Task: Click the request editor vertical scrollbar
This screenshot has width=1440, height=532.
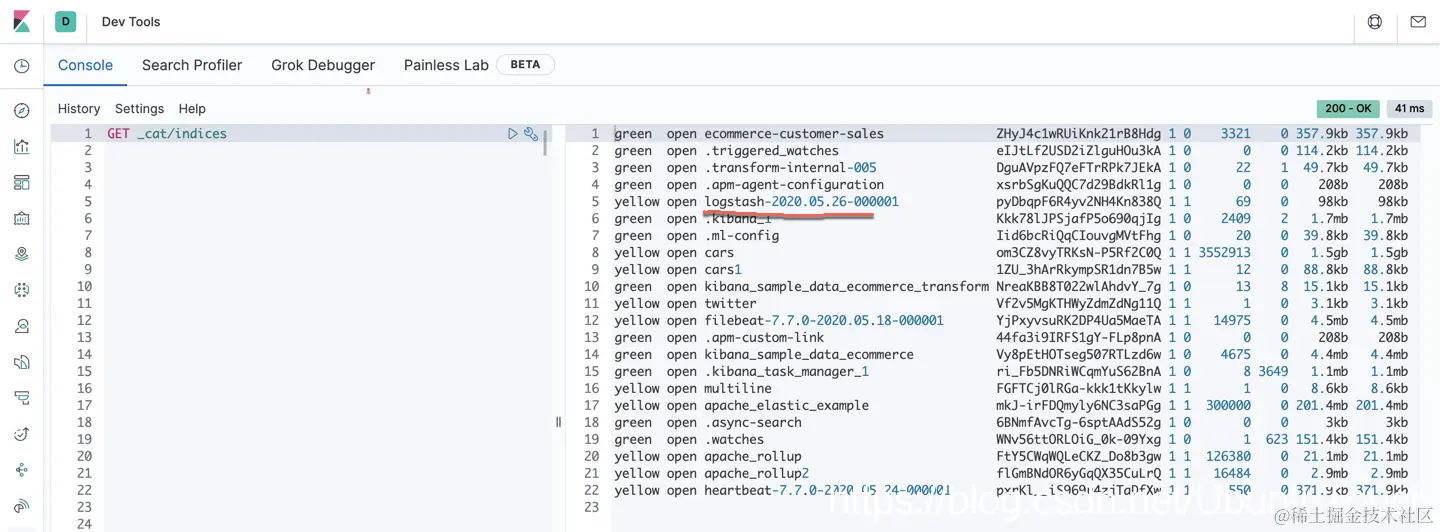Action: pyautogui.click(x=546, y=142)
